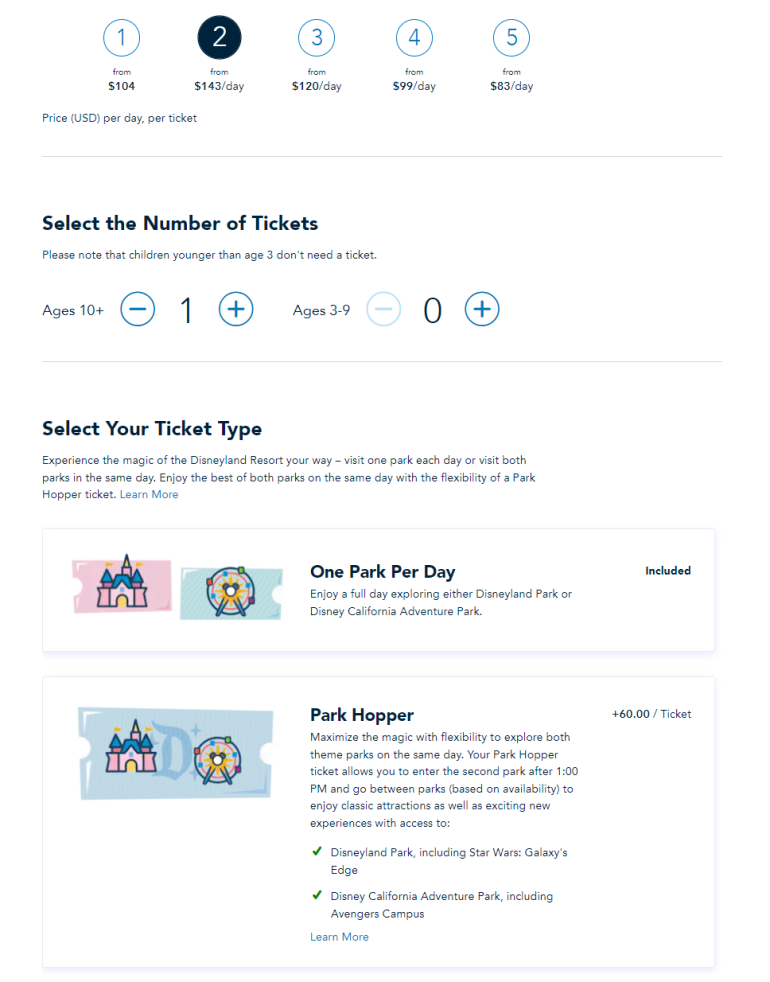The width and height of the screenshot is (770, 982).
Task: Select the One Park Per Day card
Action: (x=378, y=590)
